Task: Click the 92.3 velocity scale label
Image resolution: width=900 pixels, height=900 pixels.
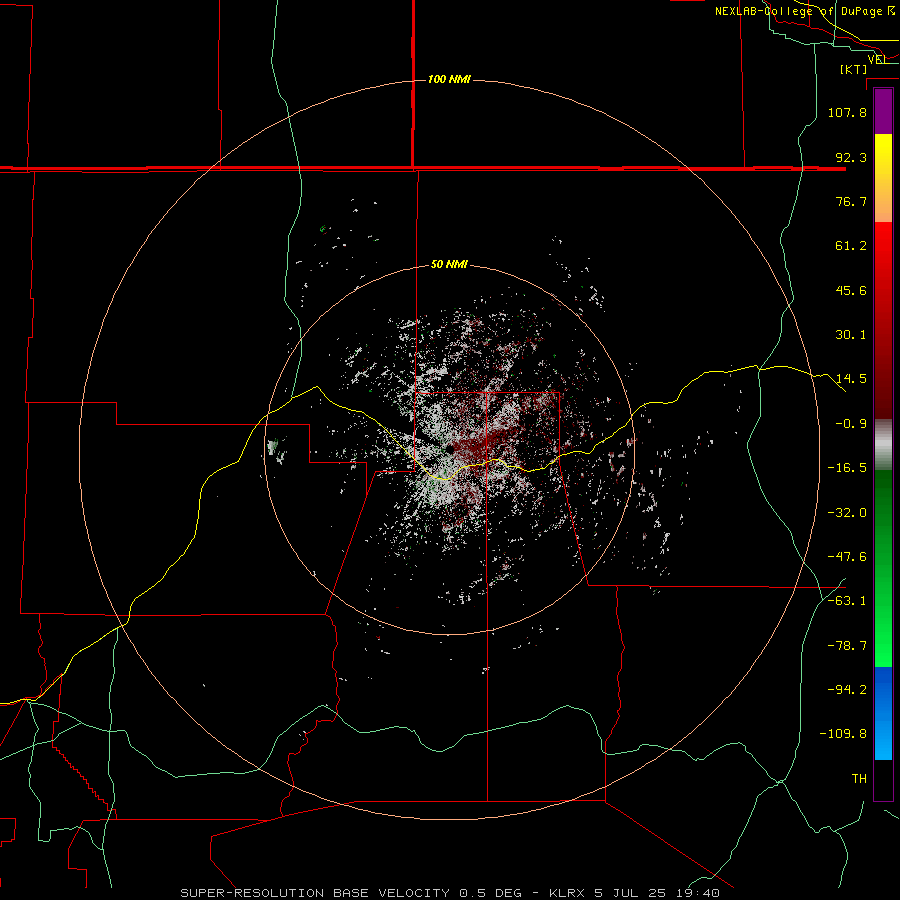Action: point(851,157)
